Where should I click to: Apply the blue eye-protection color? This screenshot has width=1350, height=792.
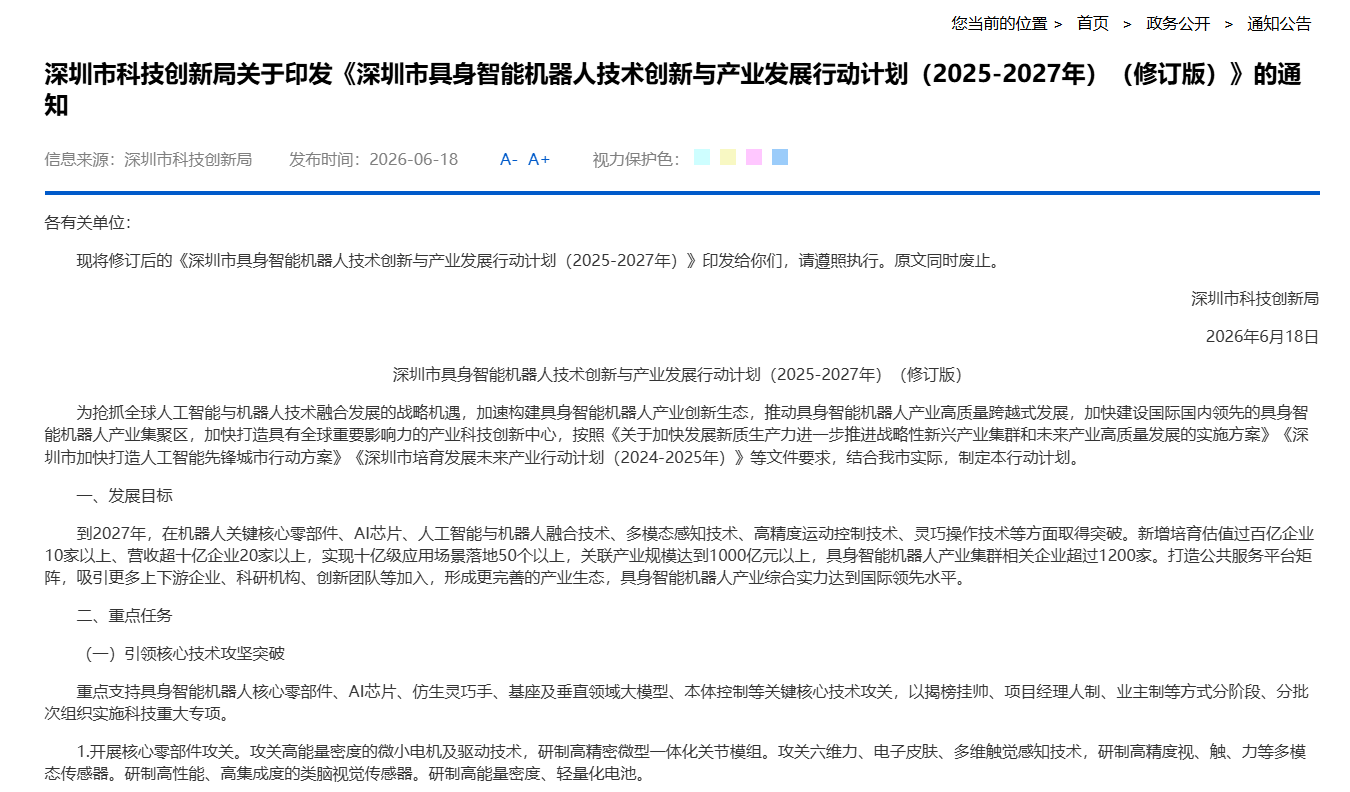(780, 157)
